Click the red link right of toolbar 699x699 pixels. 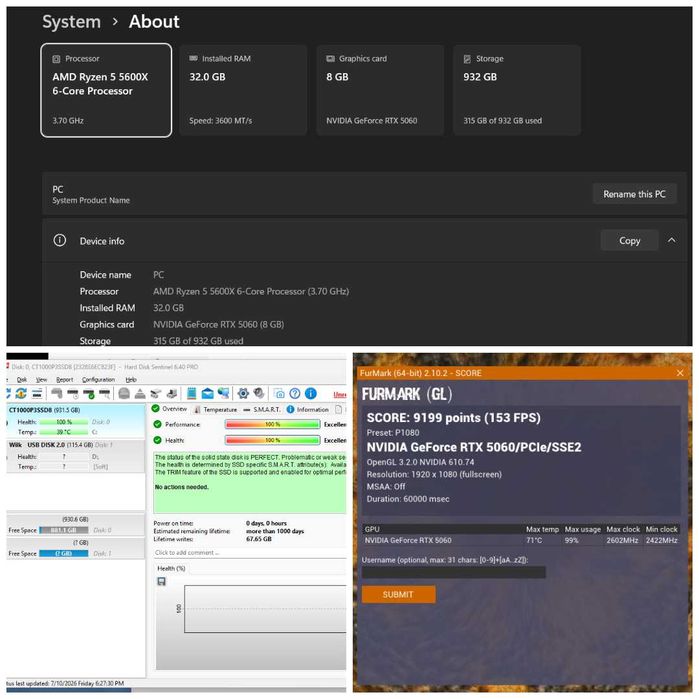click(340, 395)
